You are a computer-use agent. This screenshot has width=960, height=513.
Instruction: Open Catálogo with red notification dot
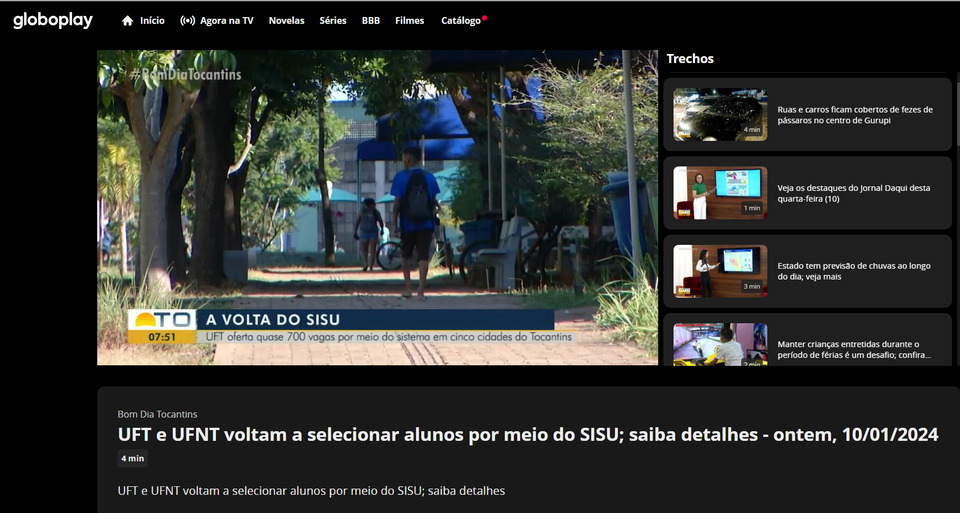462,21
